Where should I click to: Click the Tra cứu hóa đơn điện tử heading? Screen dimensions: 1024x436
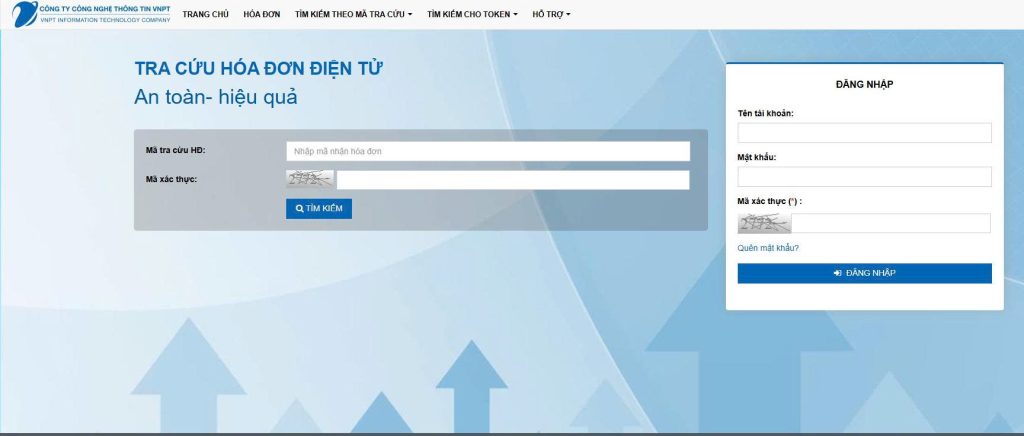[259, 69]
